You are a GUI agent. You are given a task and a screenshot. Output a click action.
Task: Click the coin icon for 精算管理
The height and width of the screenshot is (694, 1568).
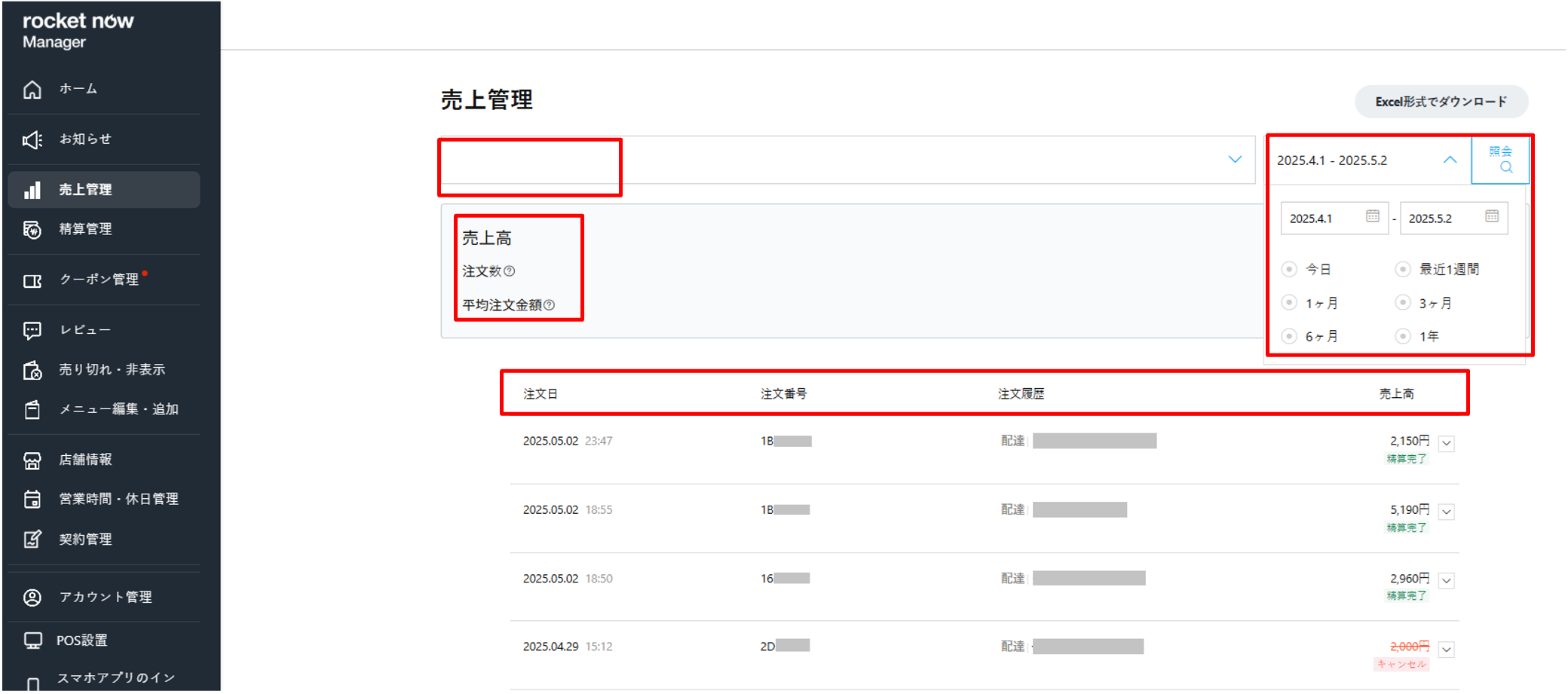[x=32, y=230]
